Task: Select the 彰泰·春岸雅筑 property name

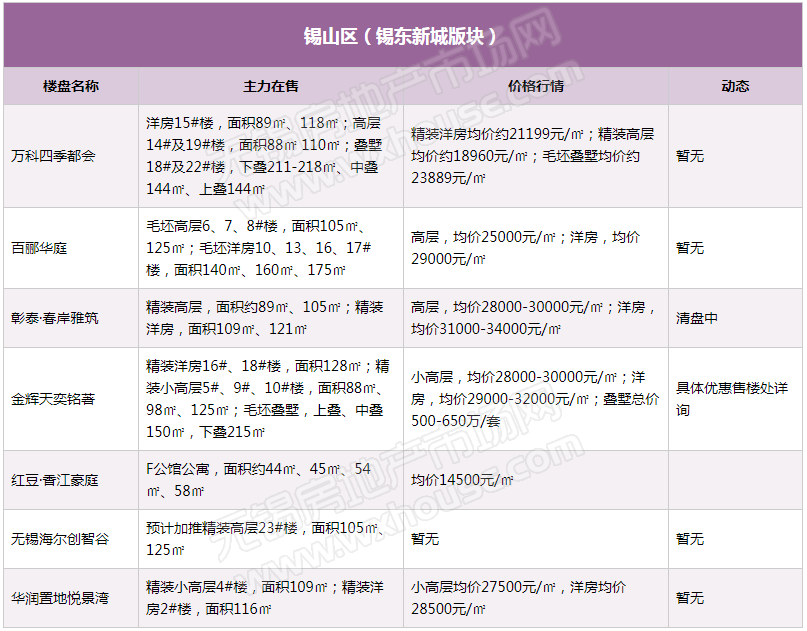Action: [x=55, y=318]
